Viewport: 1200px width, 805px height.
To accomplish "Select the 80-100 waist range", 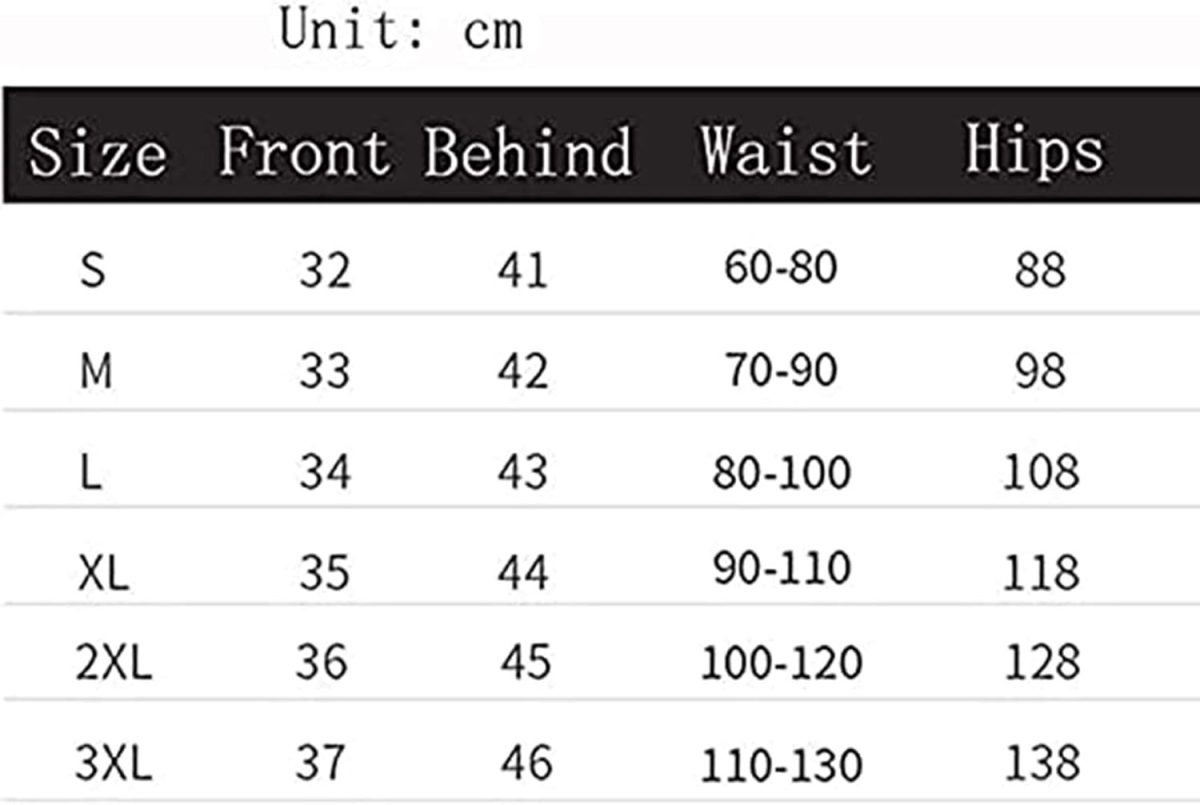I will pos(781,472).
